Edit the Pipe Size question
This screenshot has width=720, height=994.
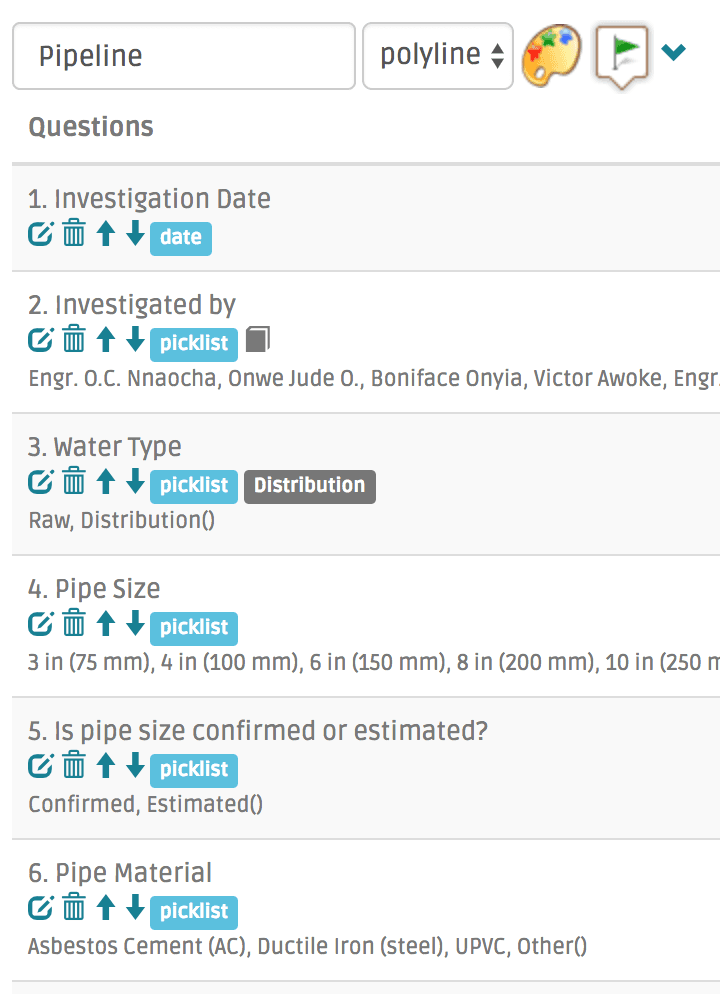(x=40, y=625)
